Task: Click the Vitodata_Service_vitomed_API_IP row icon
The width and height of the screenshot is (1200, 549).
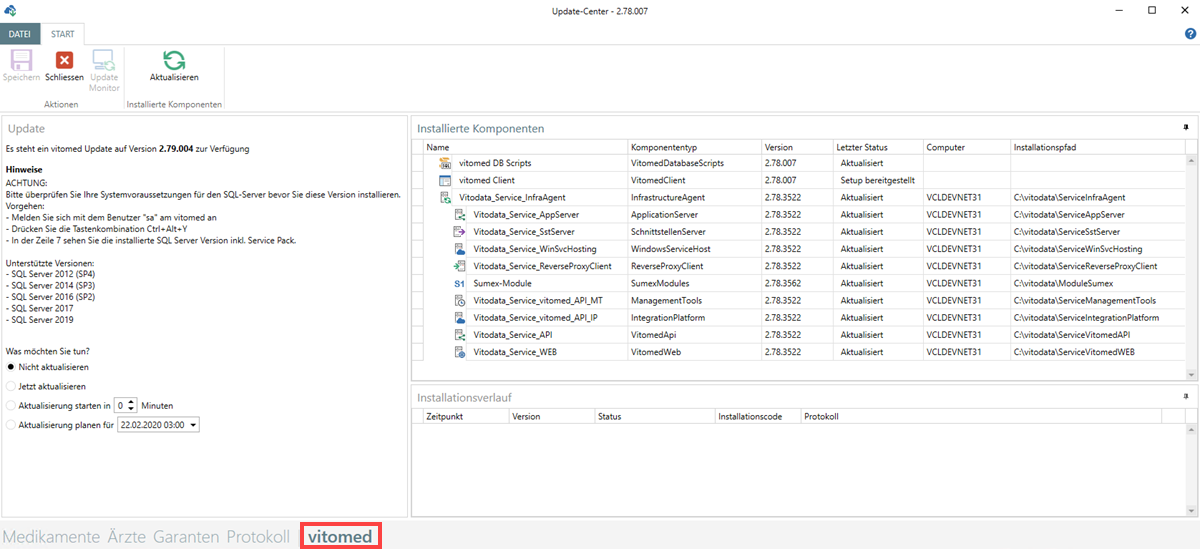Action: point(460,318)
